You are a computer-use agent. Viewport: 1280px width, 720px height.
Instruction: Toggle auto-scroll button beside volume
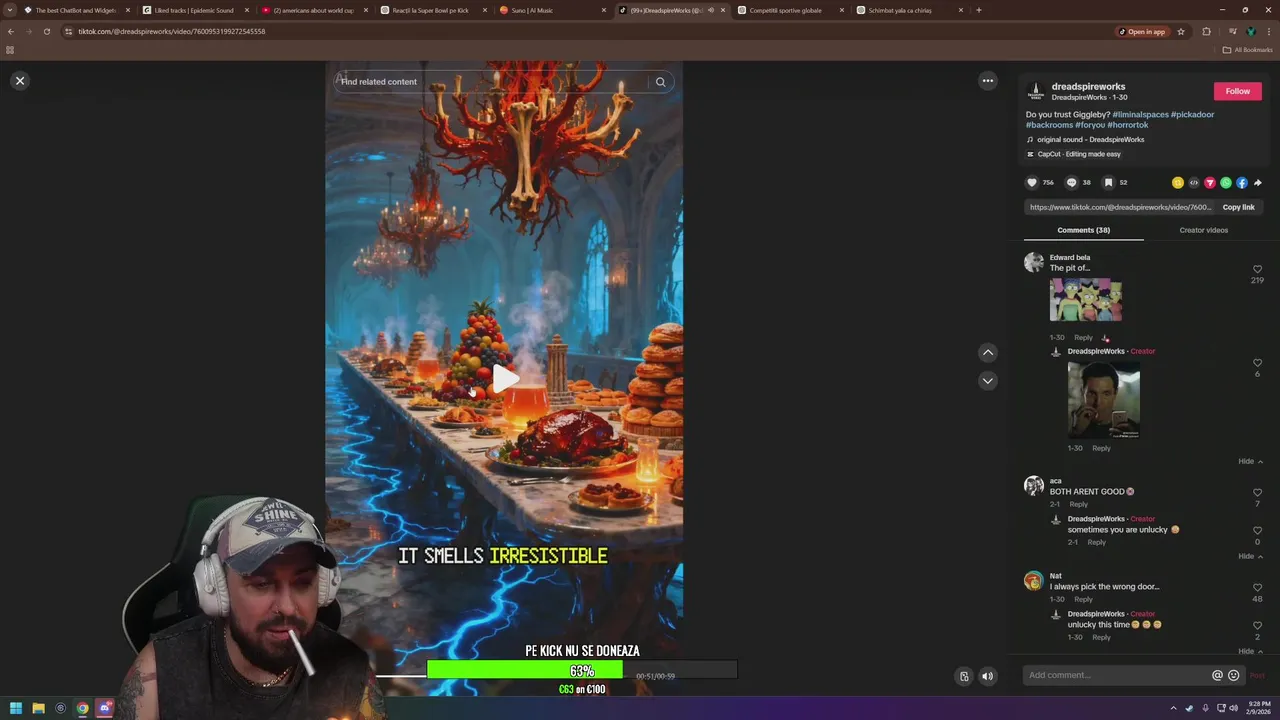[x=964, y=676]
